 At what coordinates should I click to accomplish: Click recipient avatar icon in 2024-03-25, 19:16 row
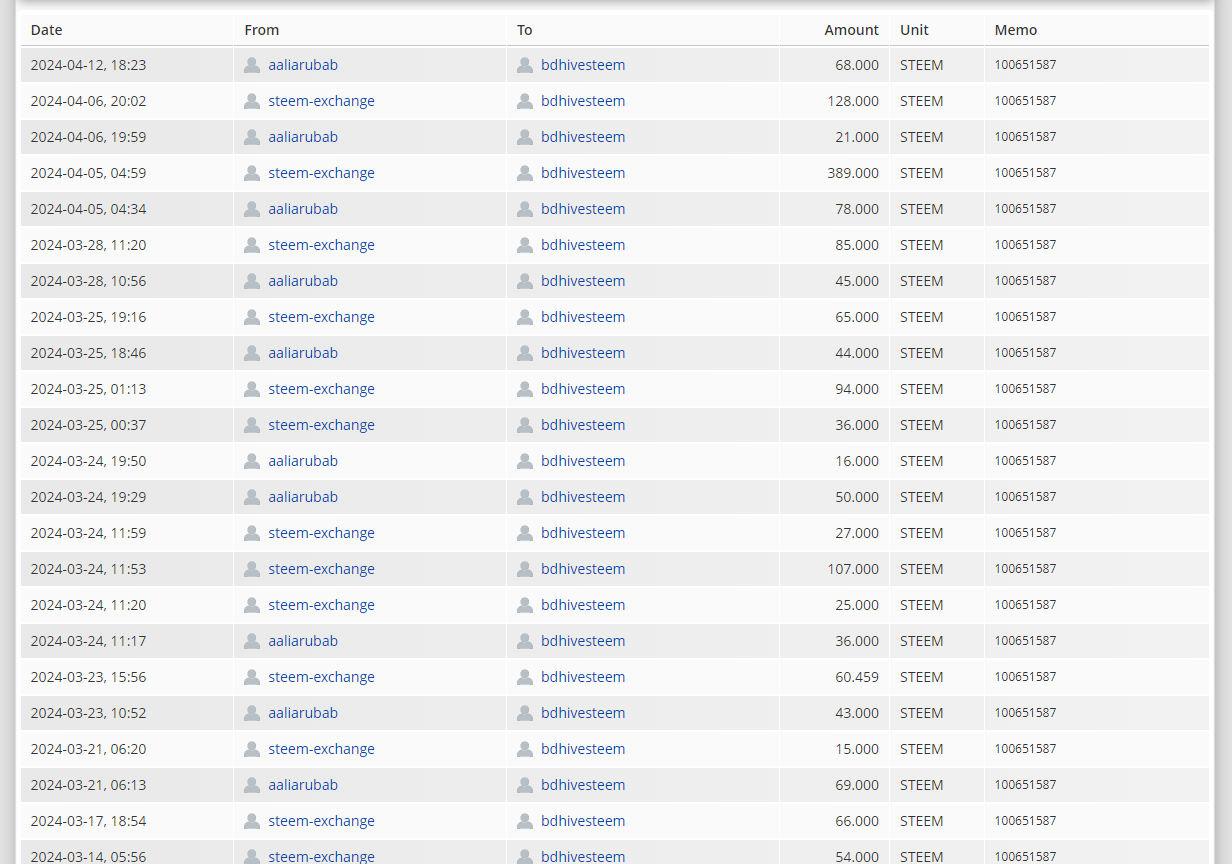[525, 317]
